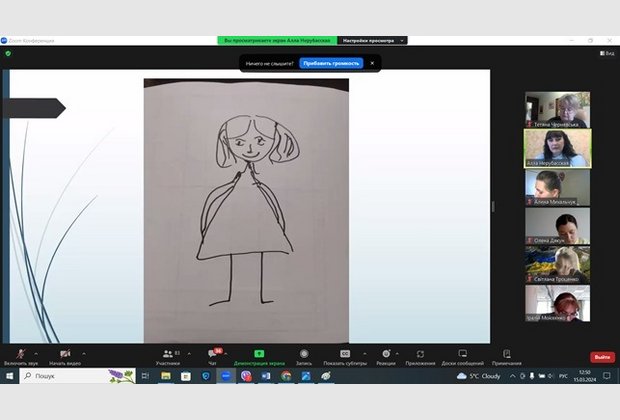
Task: Start camera with Начать видео button
Action: [x=64, y=355]
